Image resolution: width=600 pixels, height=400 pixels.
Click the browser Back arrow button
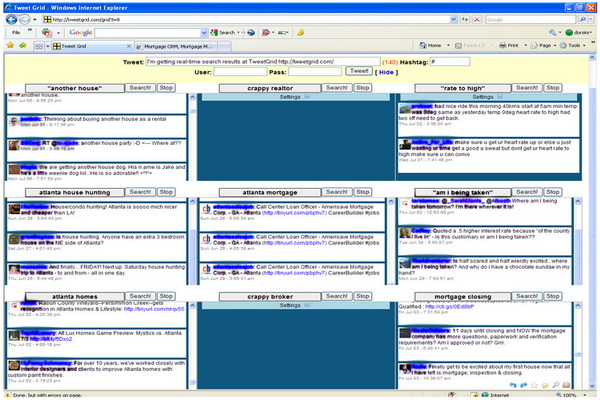(10, 19)
